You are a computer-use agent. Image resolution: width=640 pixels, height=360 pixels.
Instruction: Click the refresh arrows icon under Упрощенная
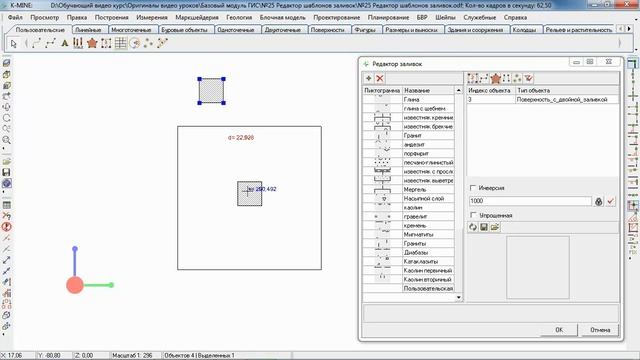473,227
